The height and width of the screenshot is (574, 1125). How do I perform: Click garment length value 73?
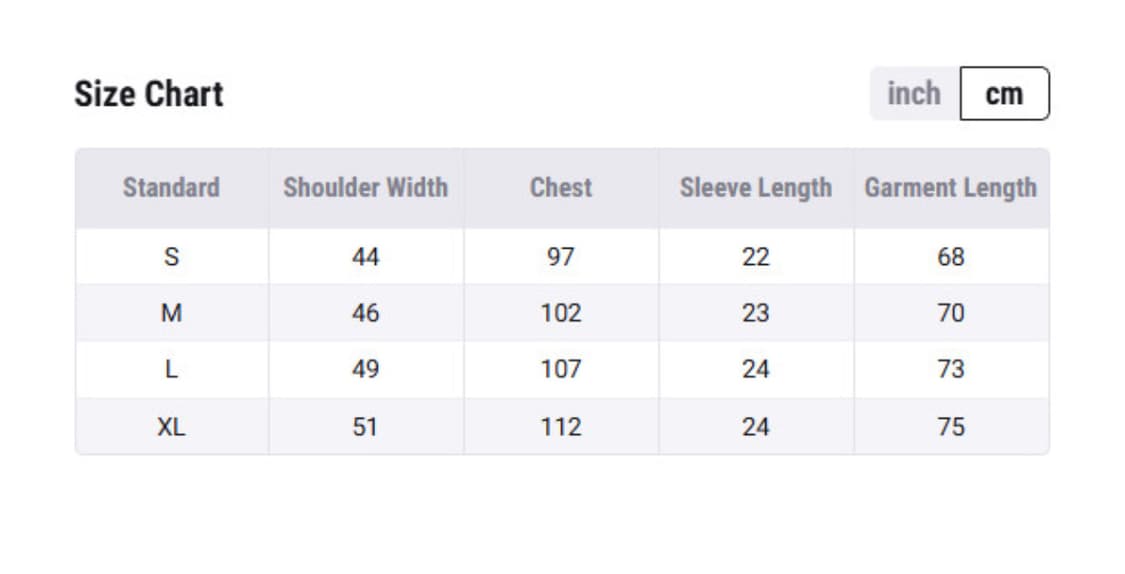950,369
